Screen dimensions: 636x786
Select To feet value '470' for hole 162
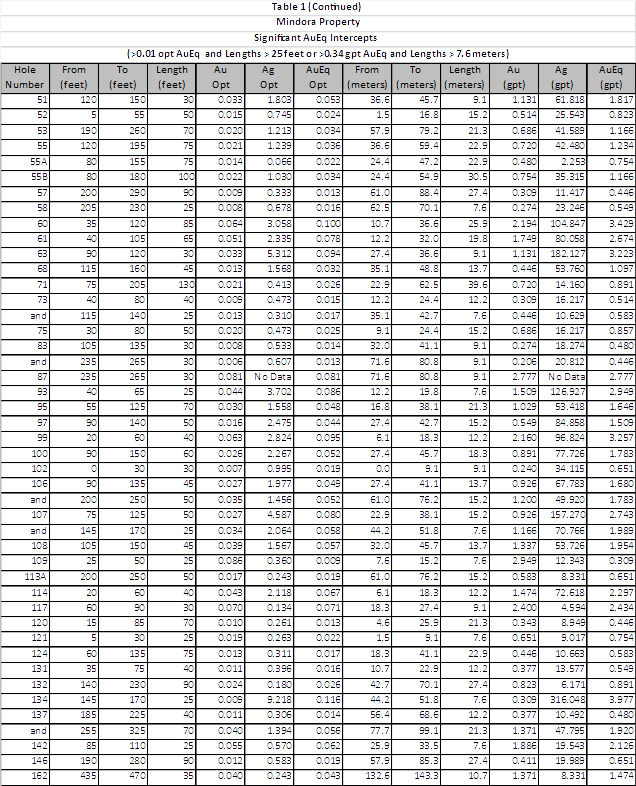click(137, 776)
